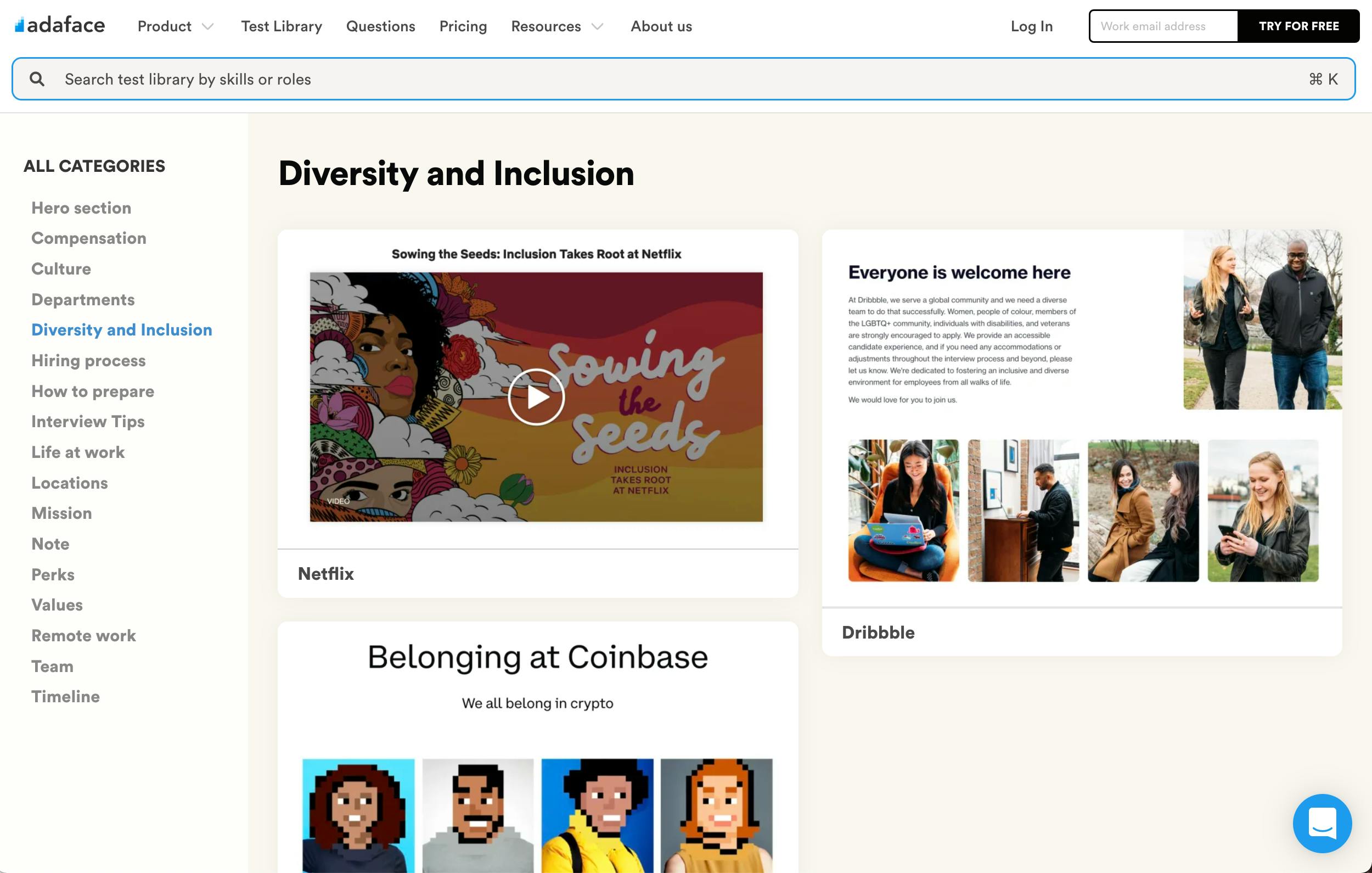Open the Values category
This screenshot has height=873, width=1372.
pos(57,605)
